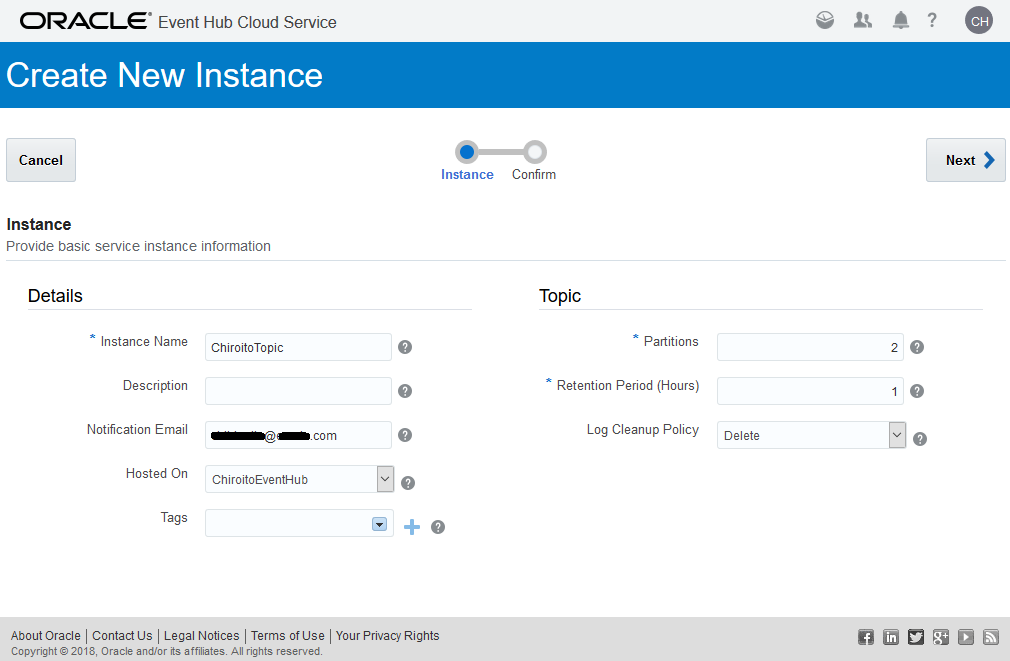Open Oracle RSS feed icon
Screen dimensions: 1010x661
pyautogui.click(x=991, y=637)
